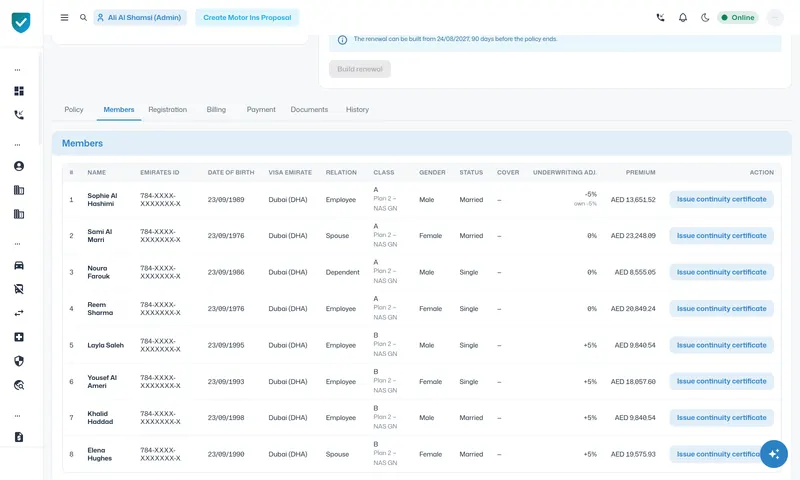Click the search magnifier icon
This screenshot has height=480, width=800.
(x=83, y=17)
